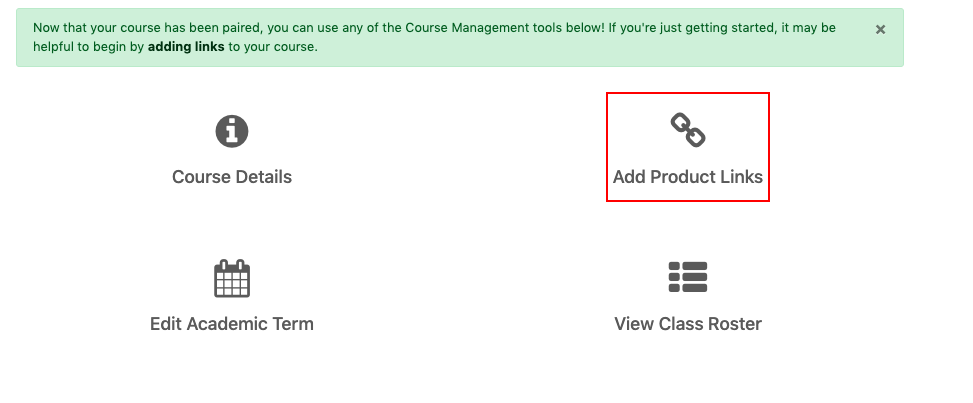Open the Course Details label

231,177
